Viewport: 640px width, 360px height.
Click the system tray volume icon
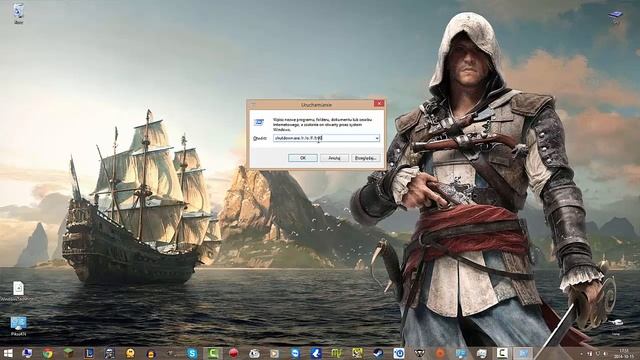pos(605,353)
